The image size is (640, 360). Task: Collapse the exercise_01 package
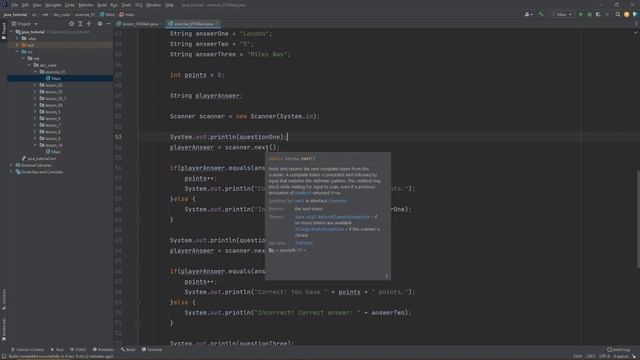(36, 72)
